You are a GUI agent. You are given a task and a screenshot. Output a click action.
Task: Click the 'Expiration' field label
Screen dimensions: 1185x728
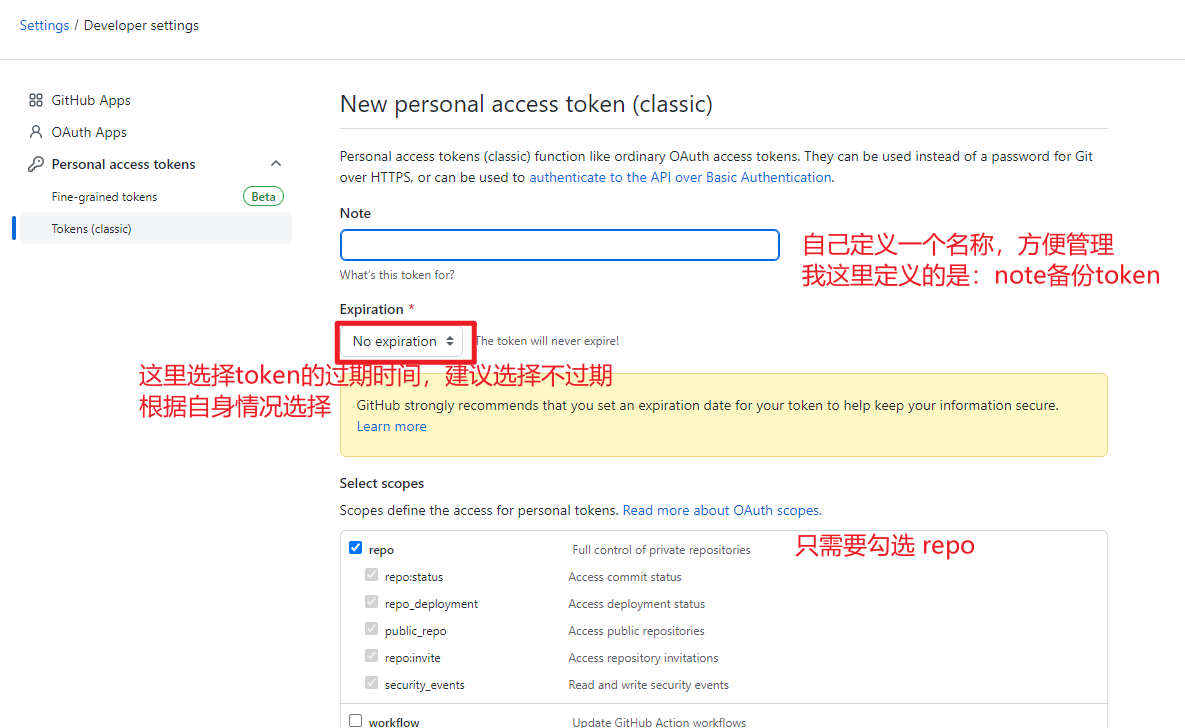371,309
